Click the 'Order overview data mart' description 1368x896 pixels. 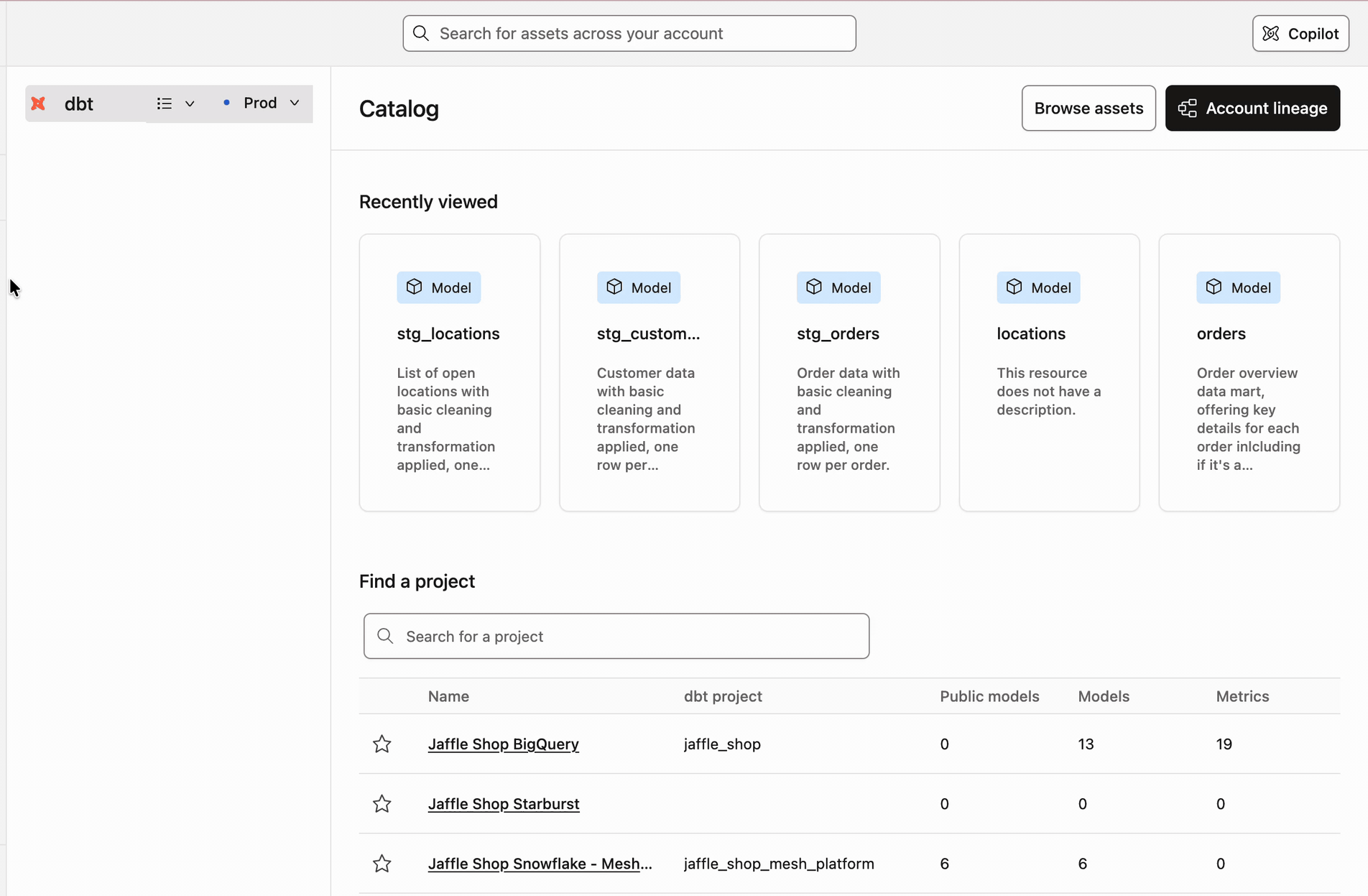pos(1248,418)
